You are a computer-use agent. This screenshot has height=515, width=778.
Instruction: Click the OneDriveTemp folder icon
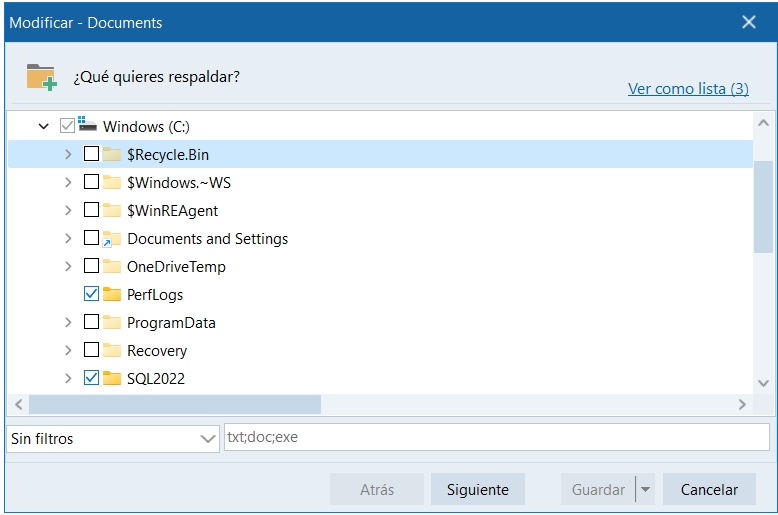click(x=111, y=267)
